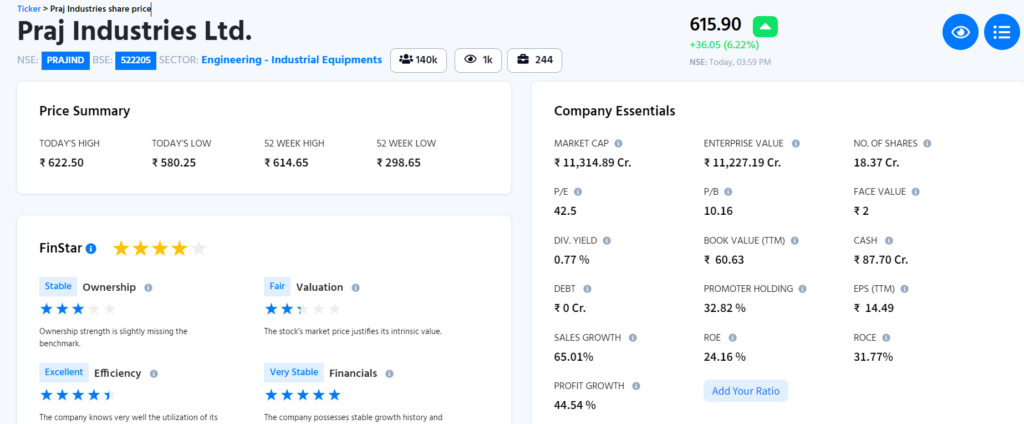1024x424 pixels.
Task: Open the info icon beside FinStar
Action: pyautogui.click(x=91, y=248)
